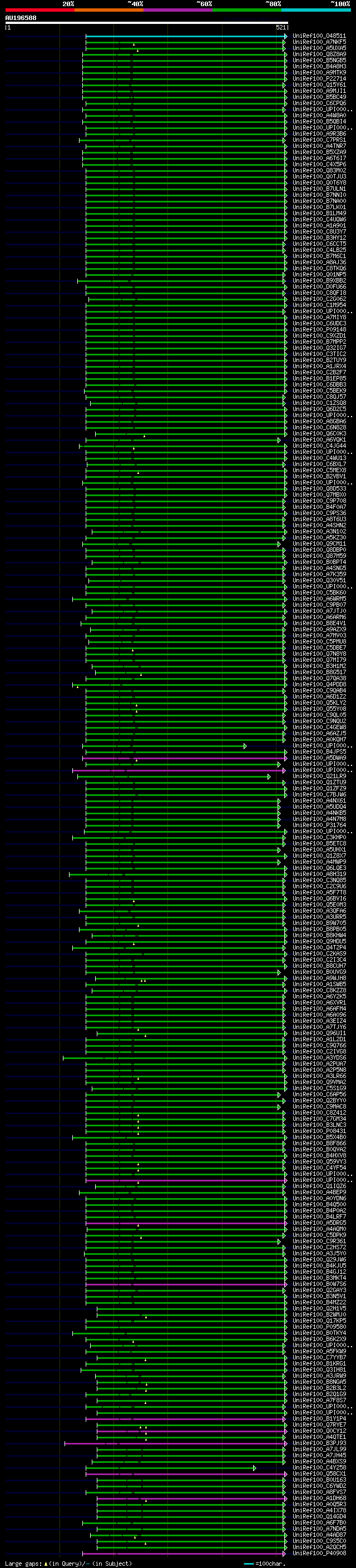Viewport: 356px width, 1568px height.
Task: Select label UniRef100_A9MJI1
Action: 319,91
